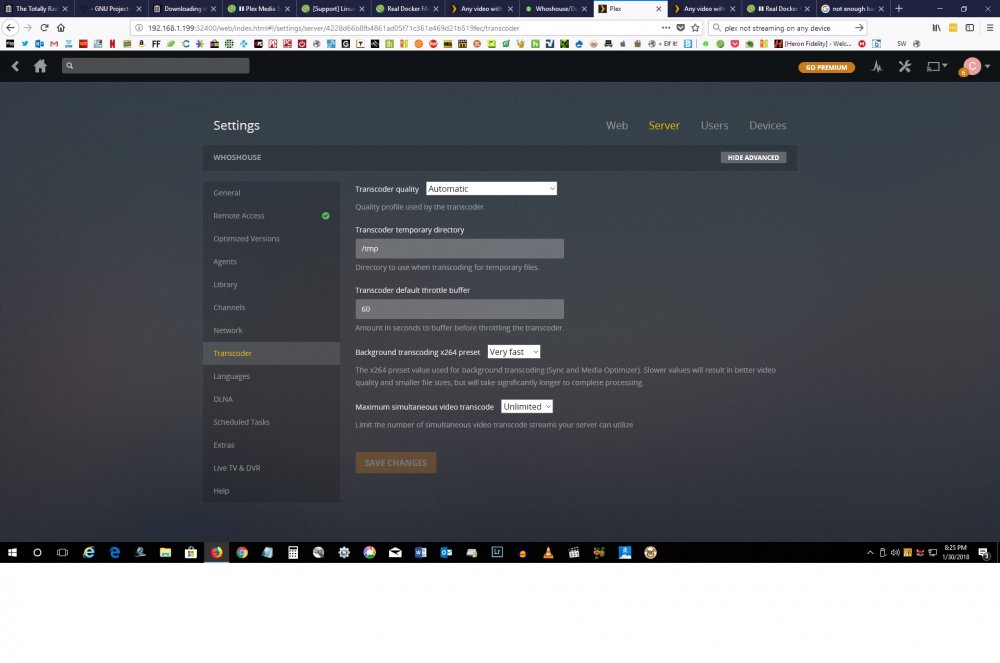Switch to GNU Project browser tab
Viewport: 1000px width, 663px height.
tap(110, 8)
